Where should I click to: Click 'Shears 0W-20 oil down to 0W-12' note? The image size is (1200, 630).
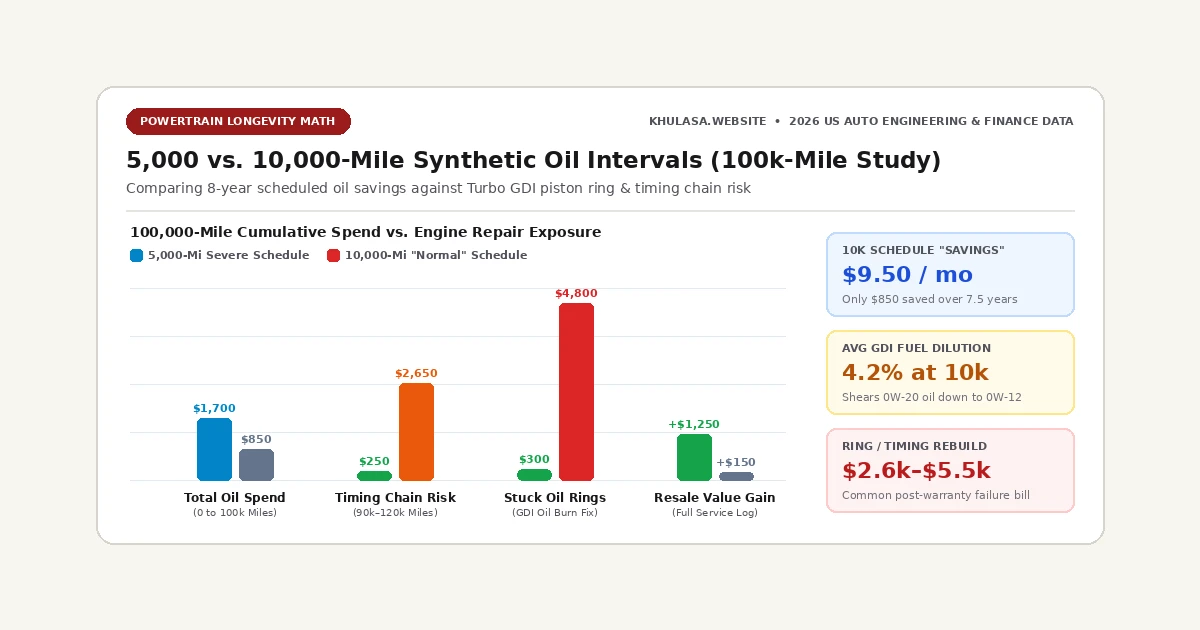point(931,397)
